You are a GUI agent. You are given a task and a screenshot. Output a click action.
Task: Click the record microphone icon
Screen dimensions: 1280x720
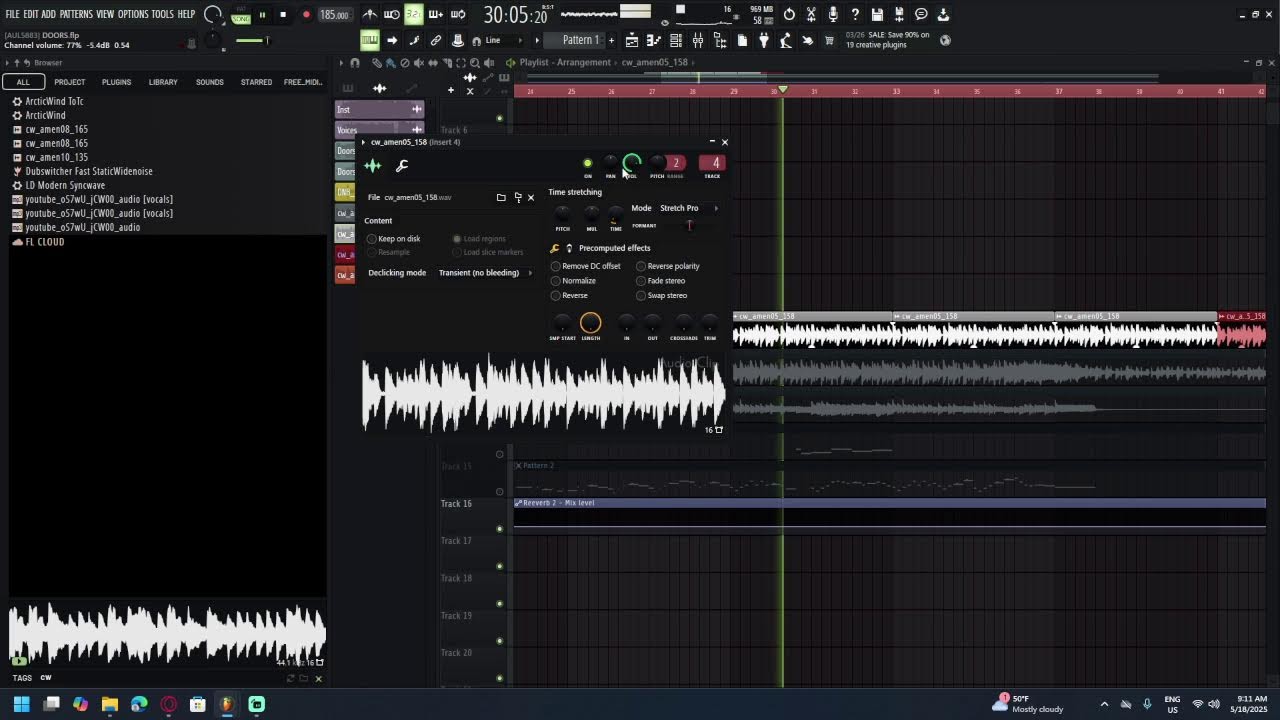[x=833, y=14]
